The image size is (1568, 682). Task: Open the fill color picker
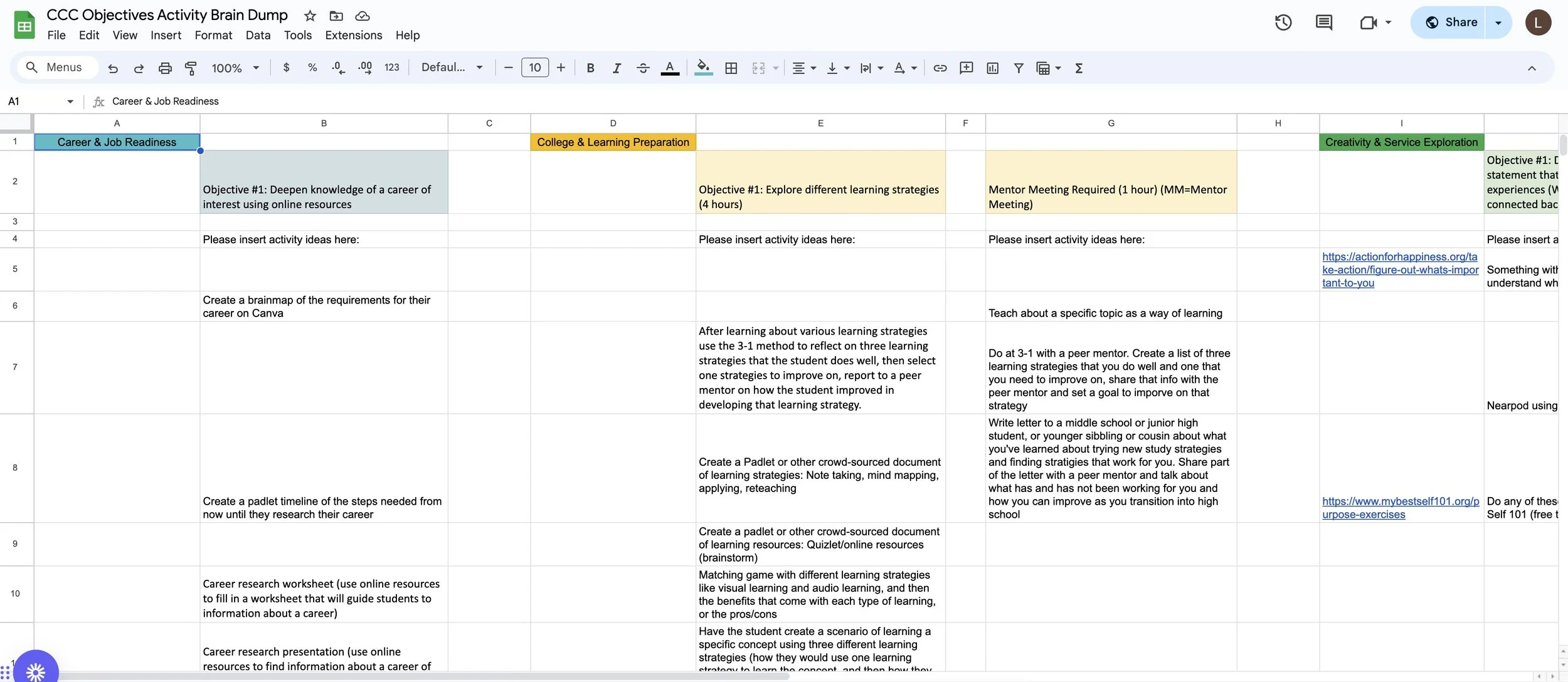[703, 68]
